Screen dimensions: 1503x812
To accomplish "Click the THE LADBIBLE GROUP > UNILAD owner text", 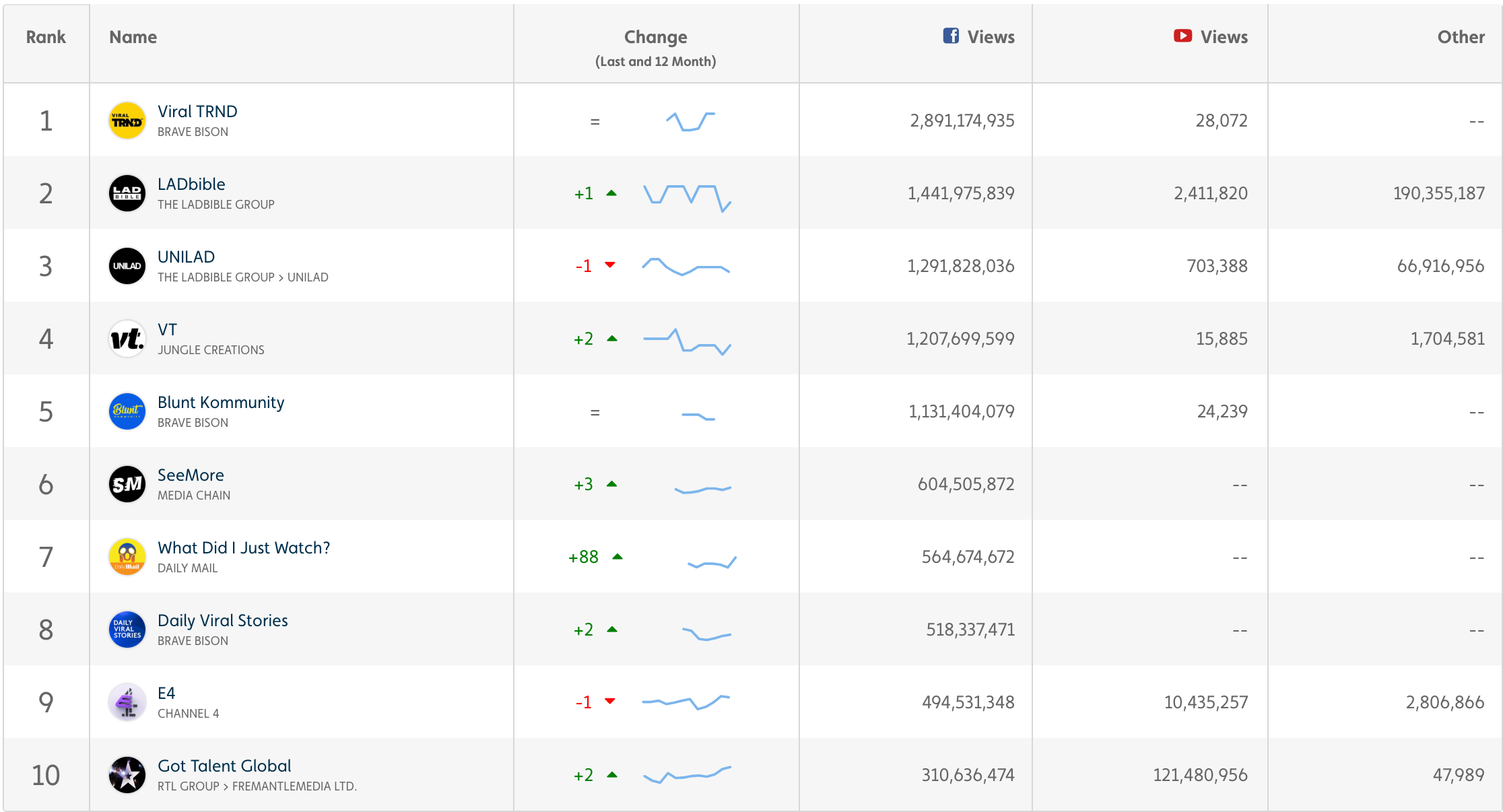I will (x=243, y=277).
